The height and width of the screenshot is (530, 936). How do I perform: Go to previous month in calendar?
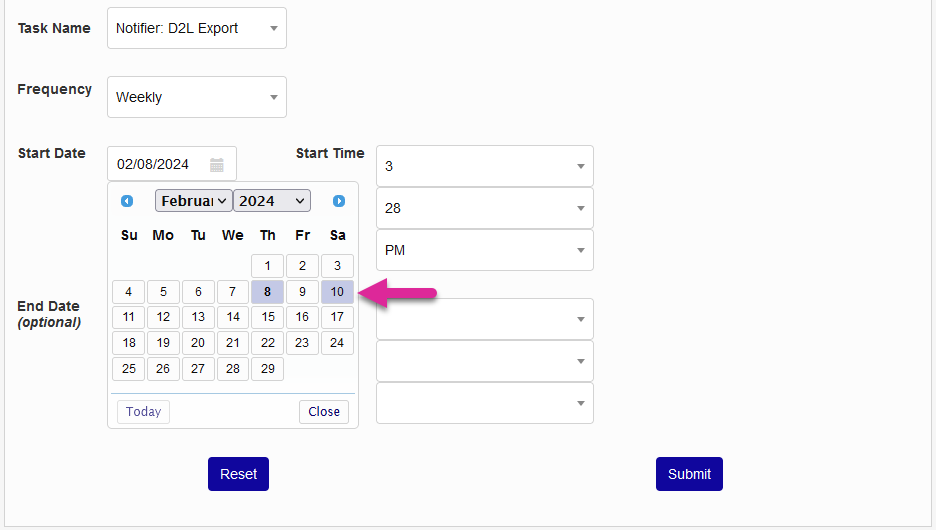127,201
